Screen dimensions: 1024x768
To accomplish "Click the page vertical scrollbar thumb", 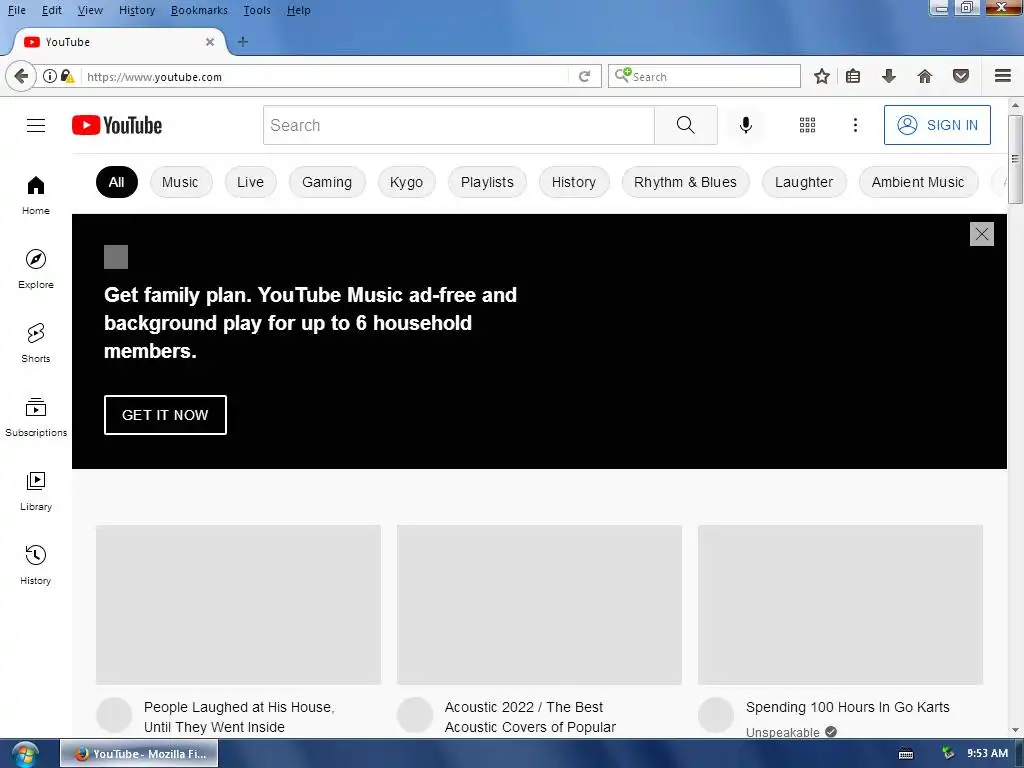I will click(1015, 160).
